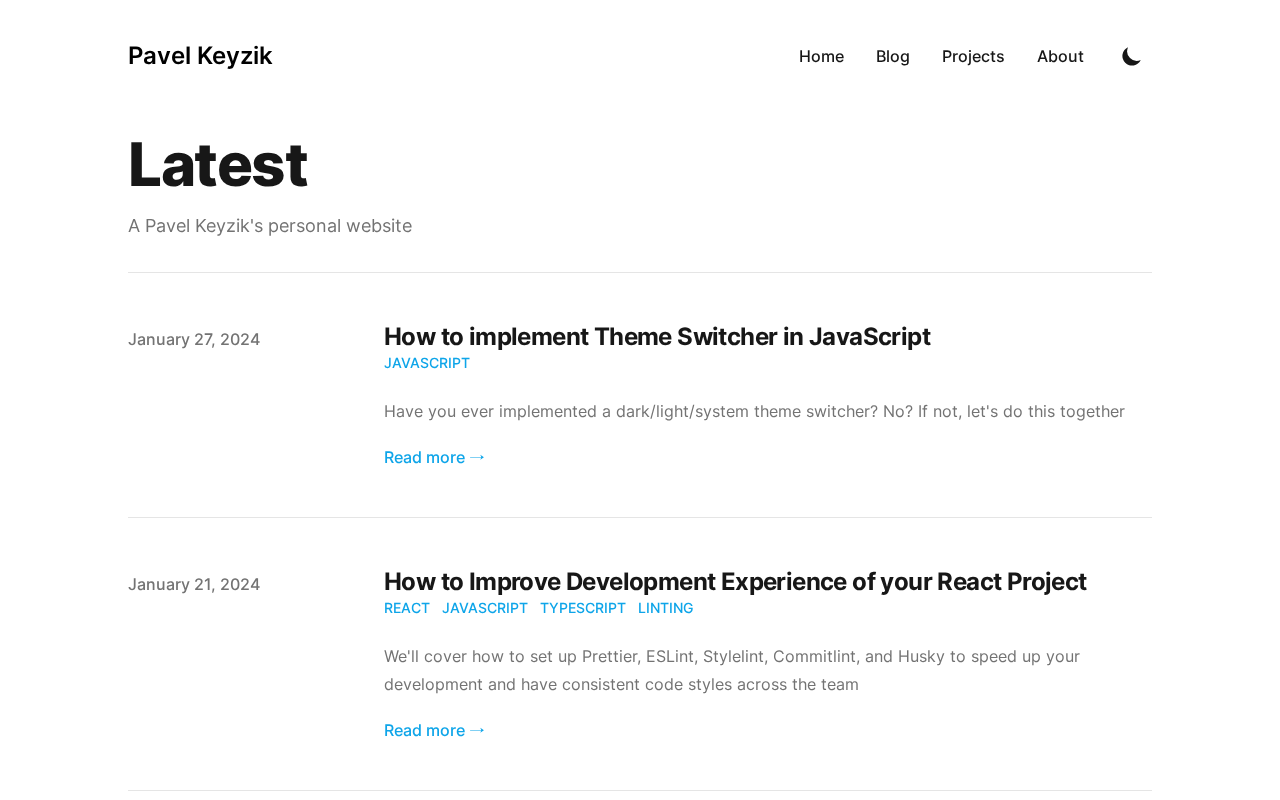This screenshot has width=1280, height=800.
Task: Click the Latest page heading
Action: [218, 164]
